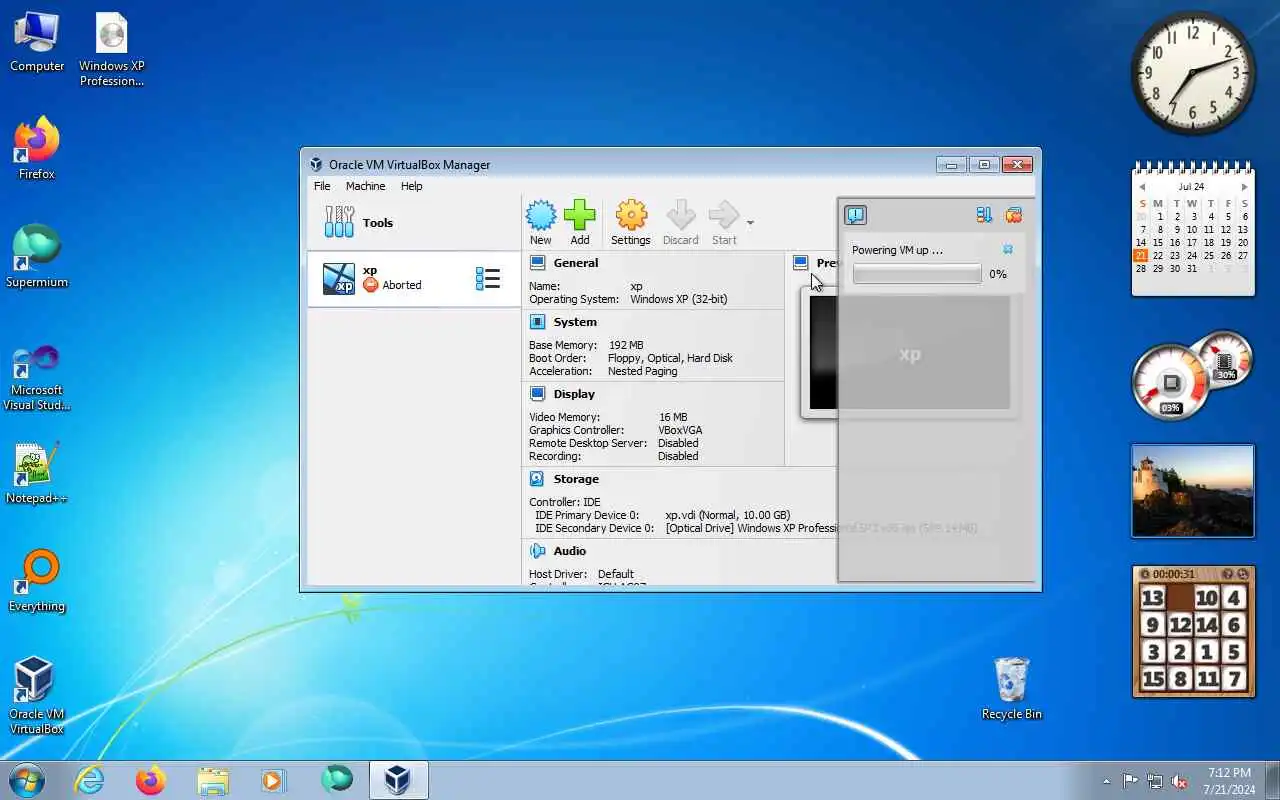Open the Help menu
The height and width of the screenshot is (800, 1280).
[x=411, y=186]
